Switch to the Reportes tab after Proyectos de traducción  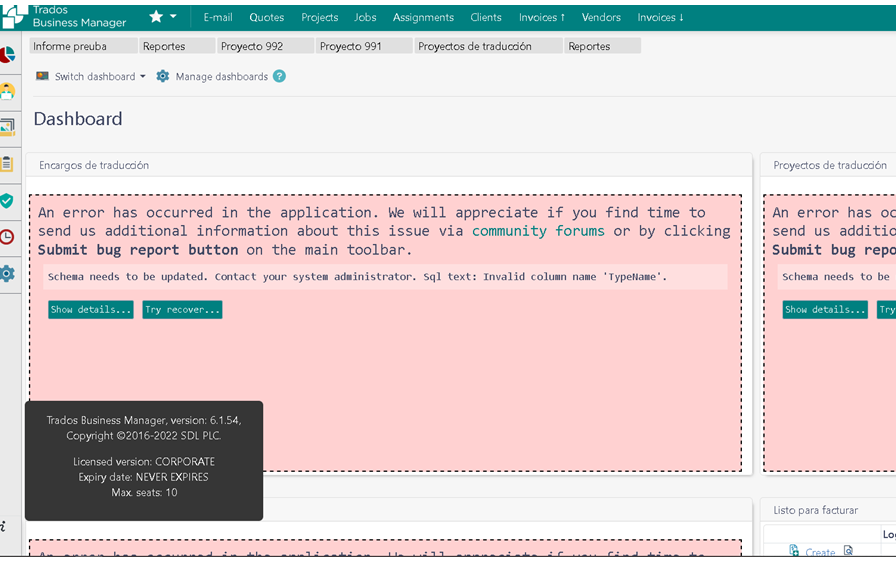click(x=603, y=46)
